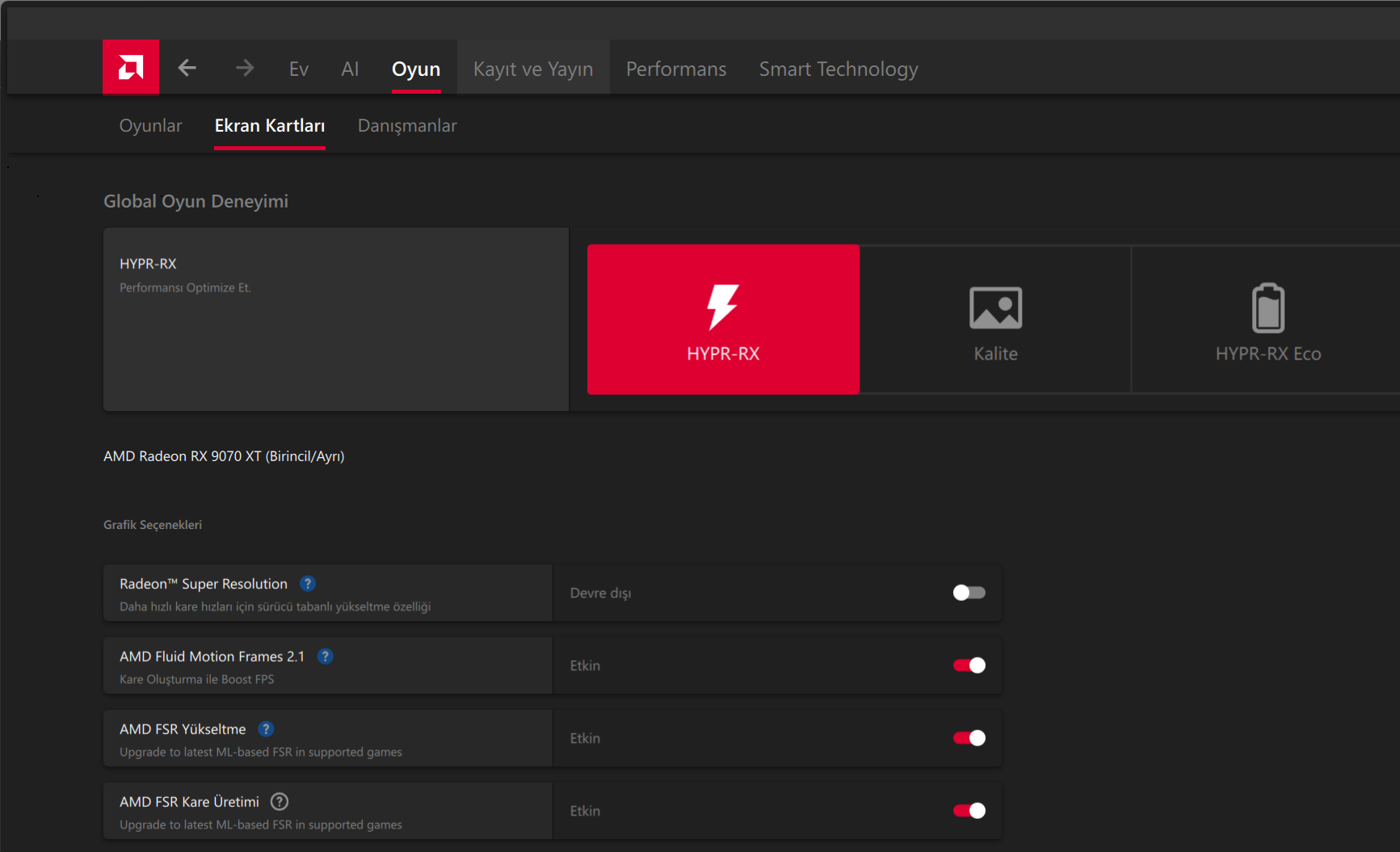Enable the Radeon Super Resolution toggle
This screenshot has height=852, width=1400.
click(969, 593)
